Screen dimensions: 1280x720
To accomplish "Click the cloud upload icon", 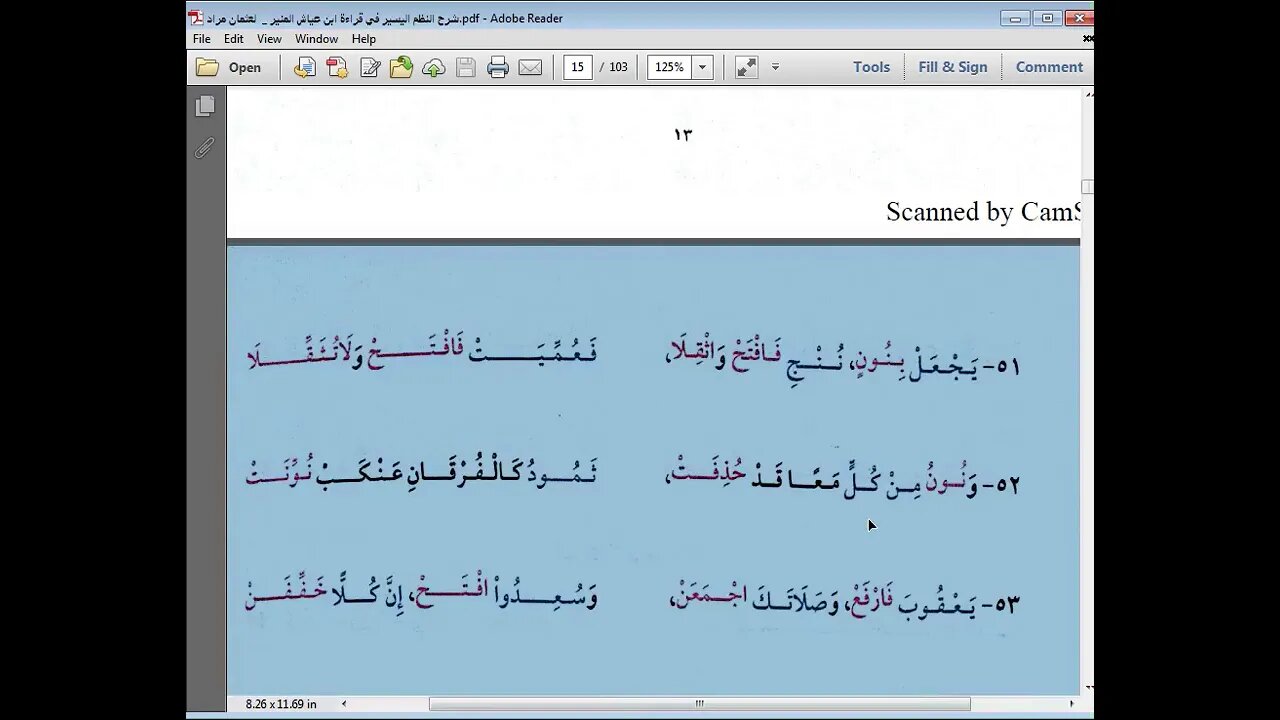I will point(433,67).
